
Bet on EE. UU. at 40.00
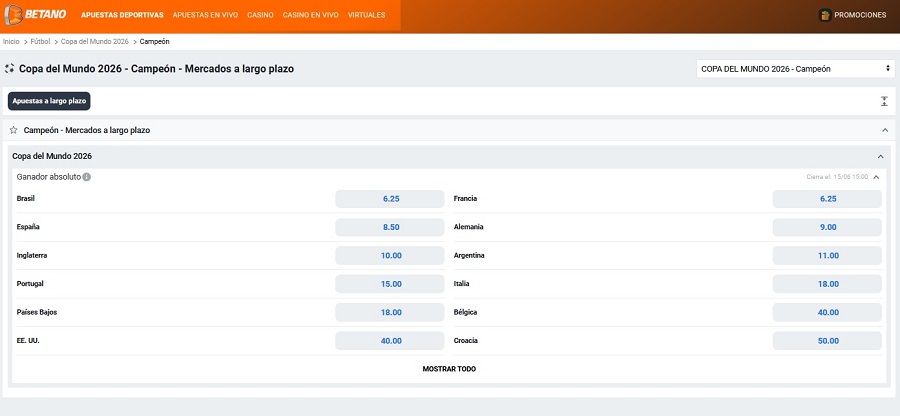click(390, 341)
